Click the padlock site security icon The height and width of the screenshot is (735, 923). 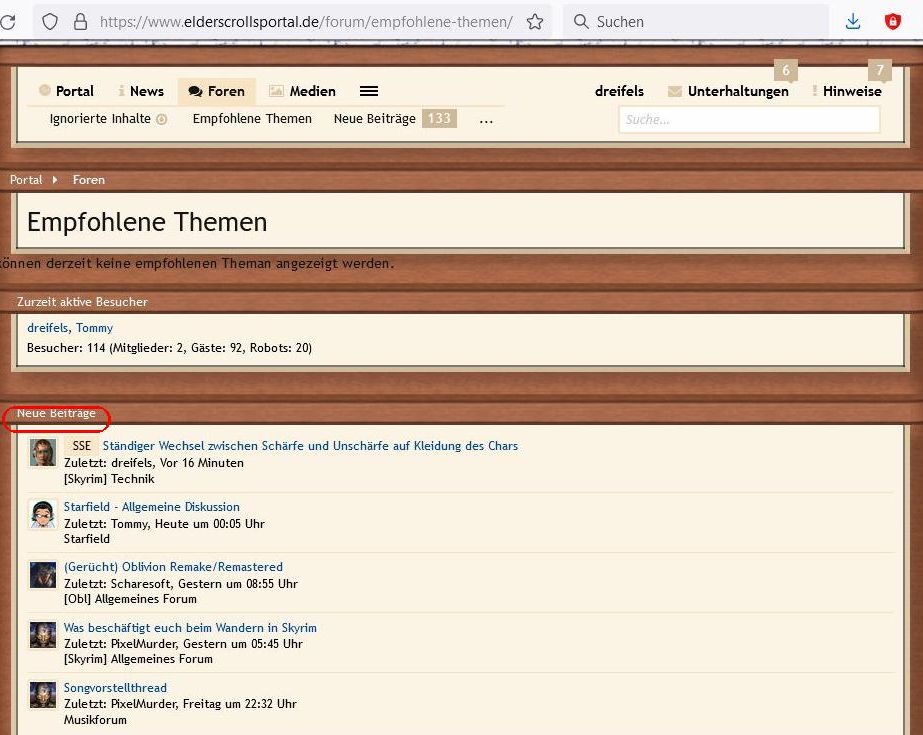coord(81,21)
